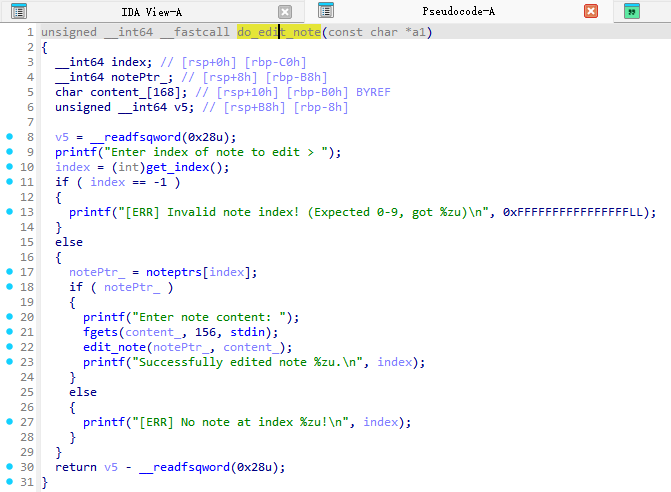Viewport: 671px width, 492px height.
Task: Toggle breakpoint dot on line 8
Action: [10, 137]
